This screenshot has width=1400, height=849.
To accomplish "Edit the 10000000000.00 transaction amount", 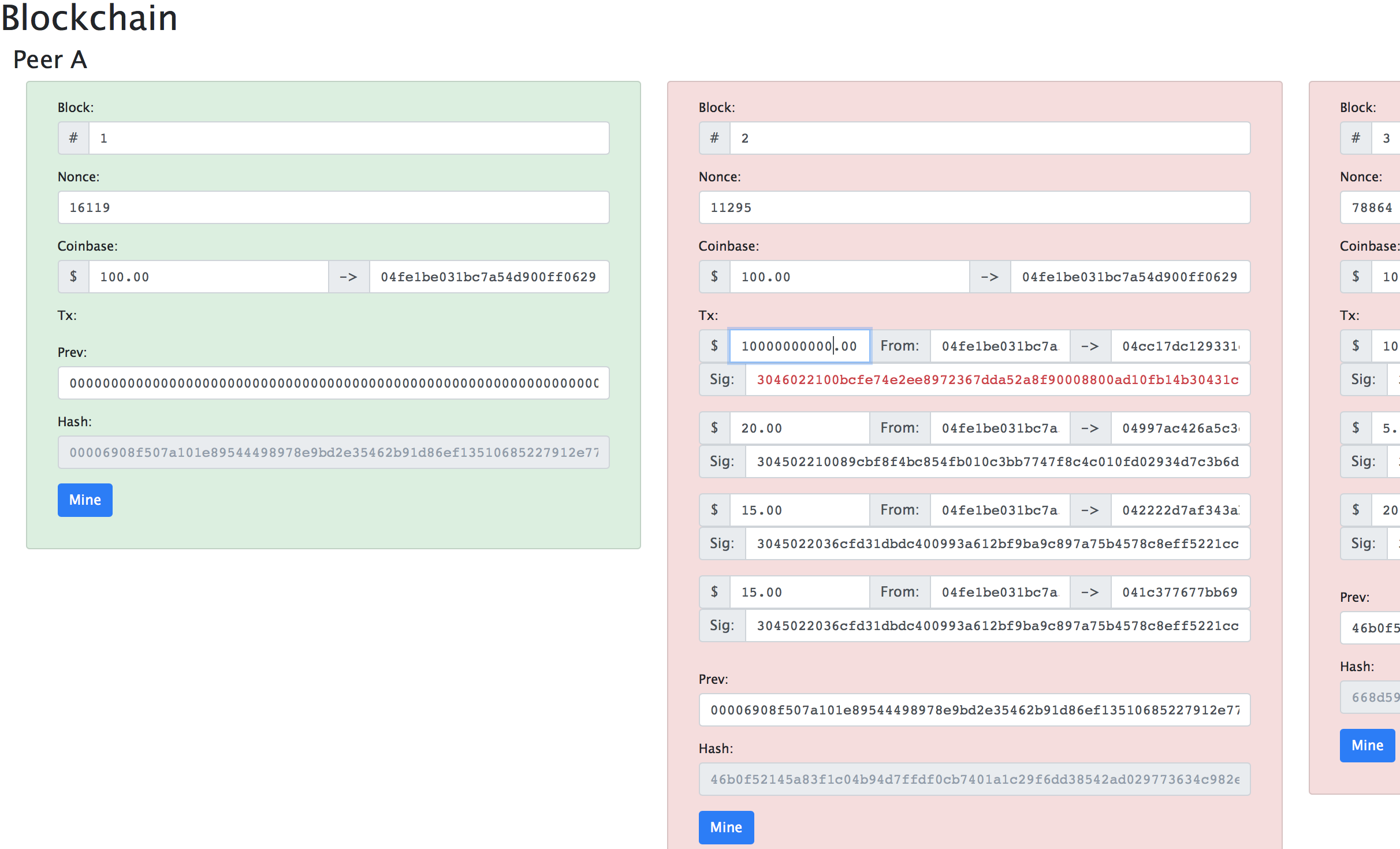I will pyautogui.click(x=799, y=346).
